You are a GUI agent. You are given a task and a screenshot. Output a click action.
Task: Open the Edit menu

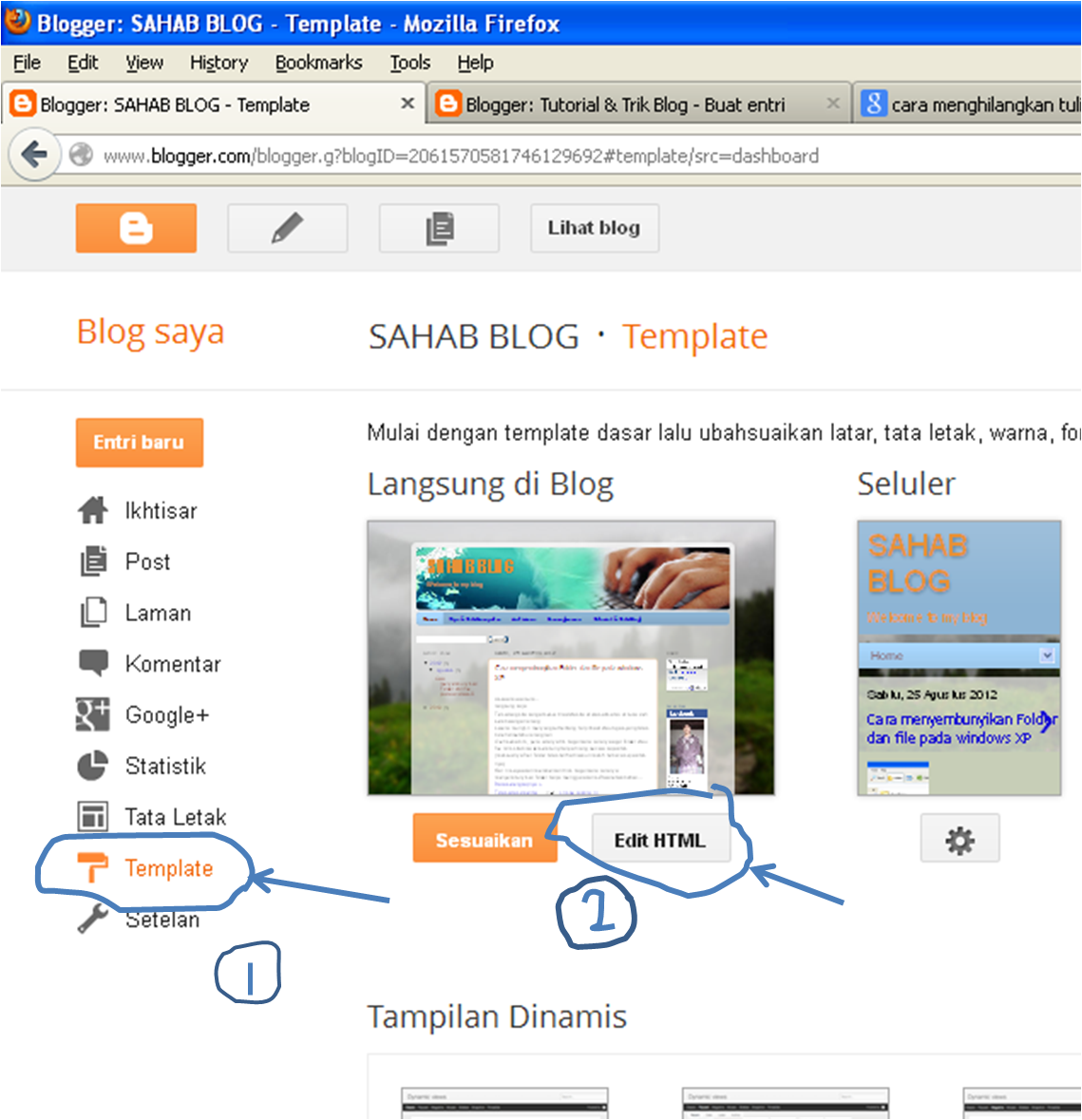click(x=83, y=63)
